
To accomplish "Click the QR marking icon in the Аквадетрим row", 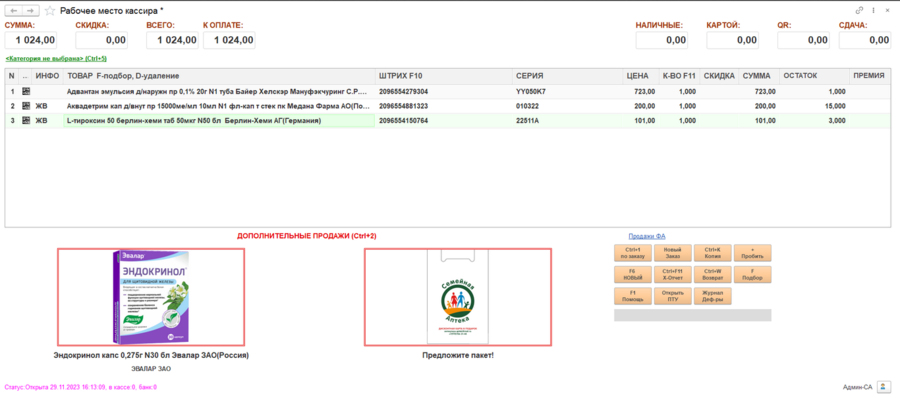I will pyautogui.click(x=26, y=106).
